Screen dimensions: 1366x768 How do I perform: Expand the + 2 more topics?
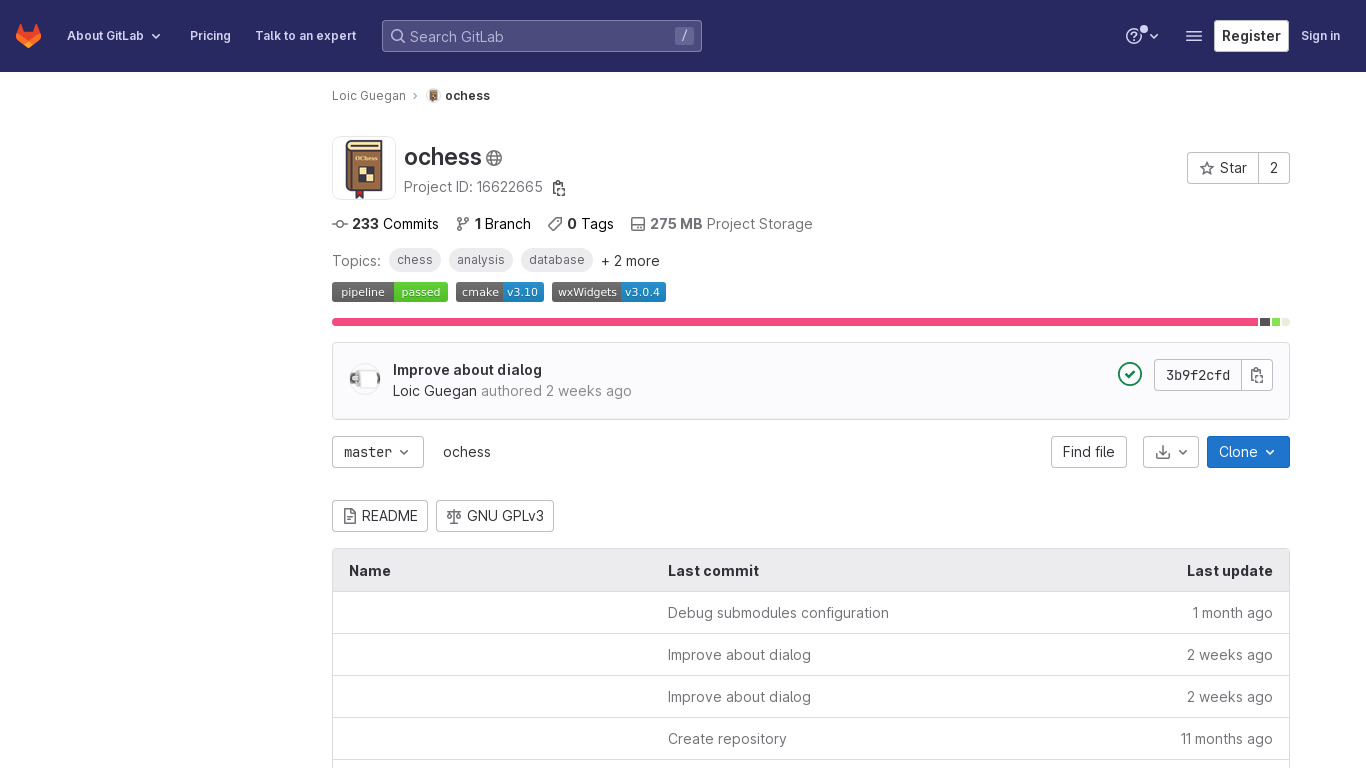pos(630,261)
